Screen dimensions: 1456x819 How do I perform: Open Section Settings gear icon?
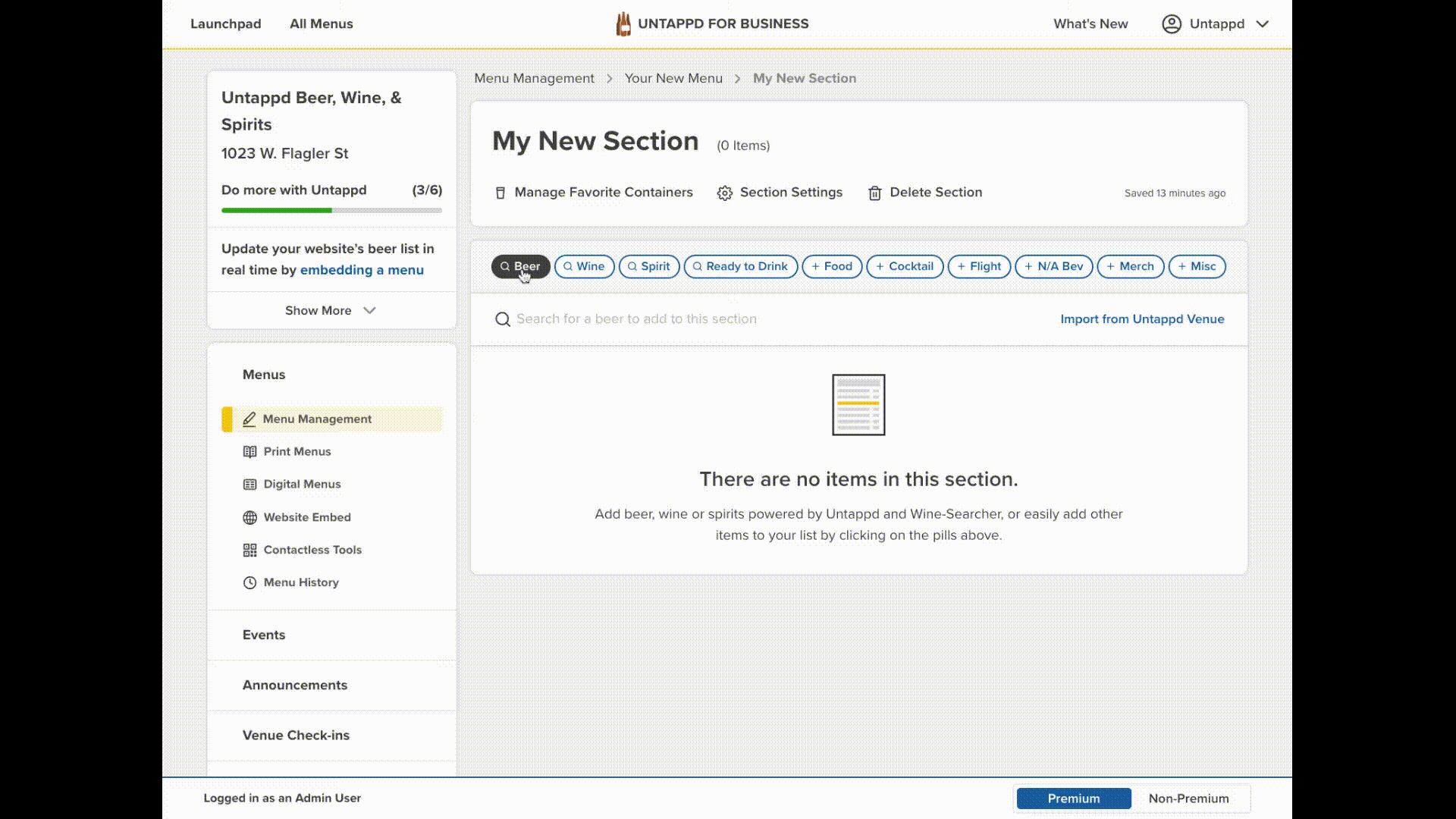(723, 193)
